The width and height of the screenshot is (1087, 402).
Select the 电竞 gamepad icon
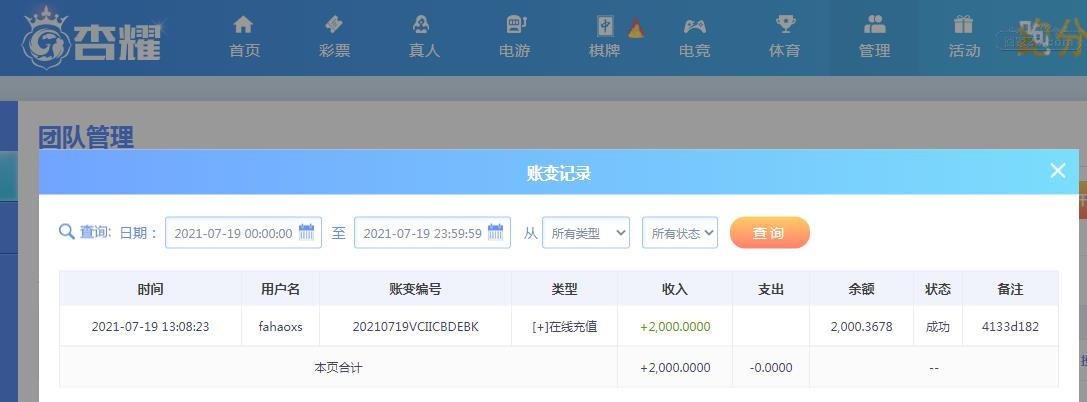694,26
